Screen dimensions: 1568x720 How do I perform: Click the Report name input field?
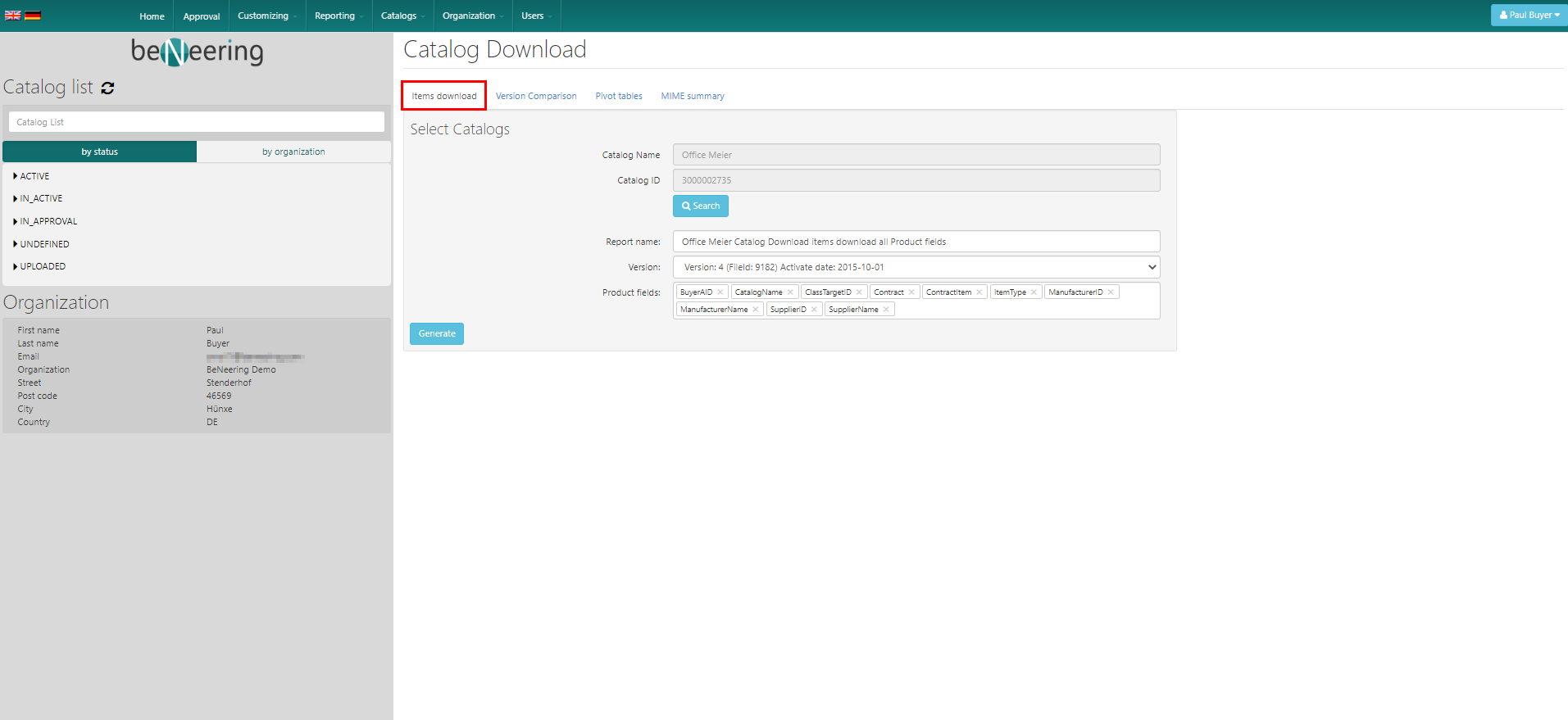pyautogui.click(x=916, y=242)
